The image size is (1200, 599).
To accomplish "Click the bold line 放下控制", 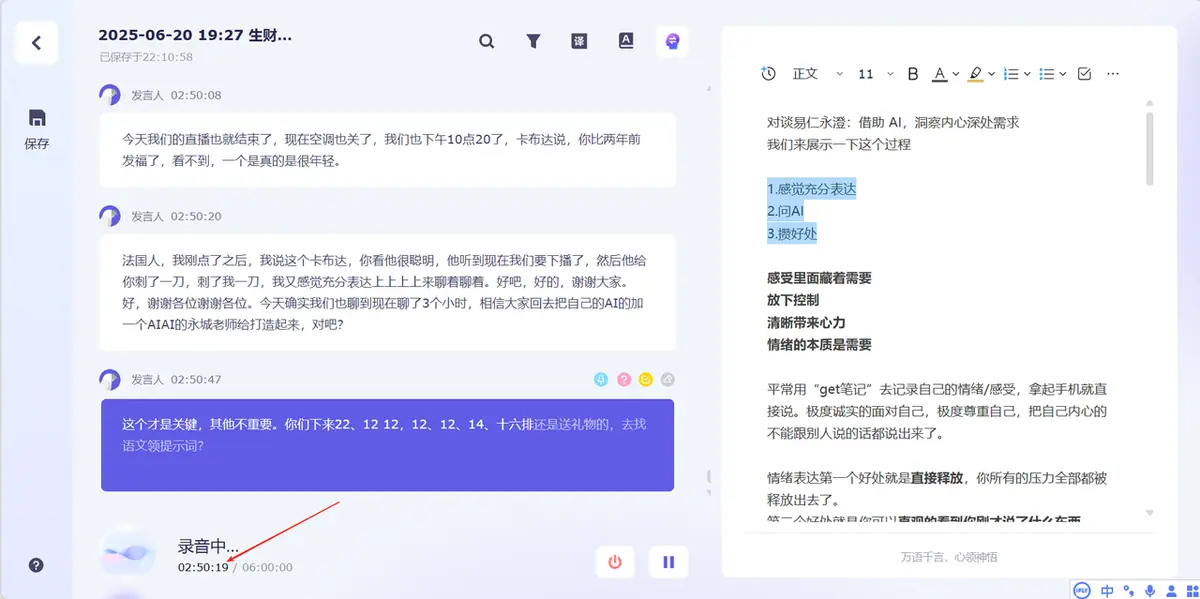I will (793, 300).
